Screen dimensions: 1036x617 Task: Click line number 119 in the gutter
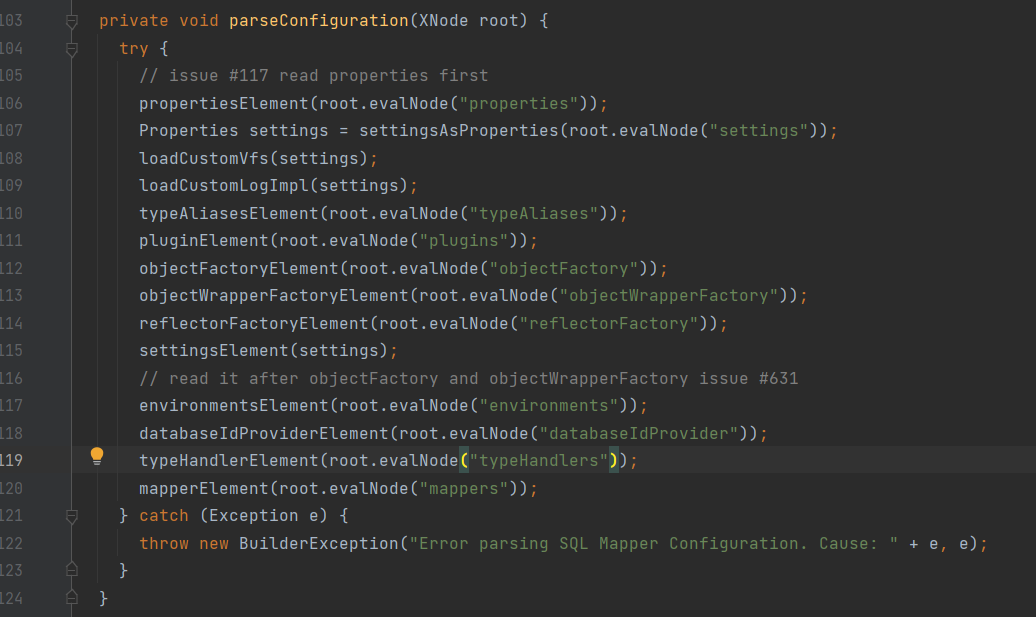coord(11,460)
